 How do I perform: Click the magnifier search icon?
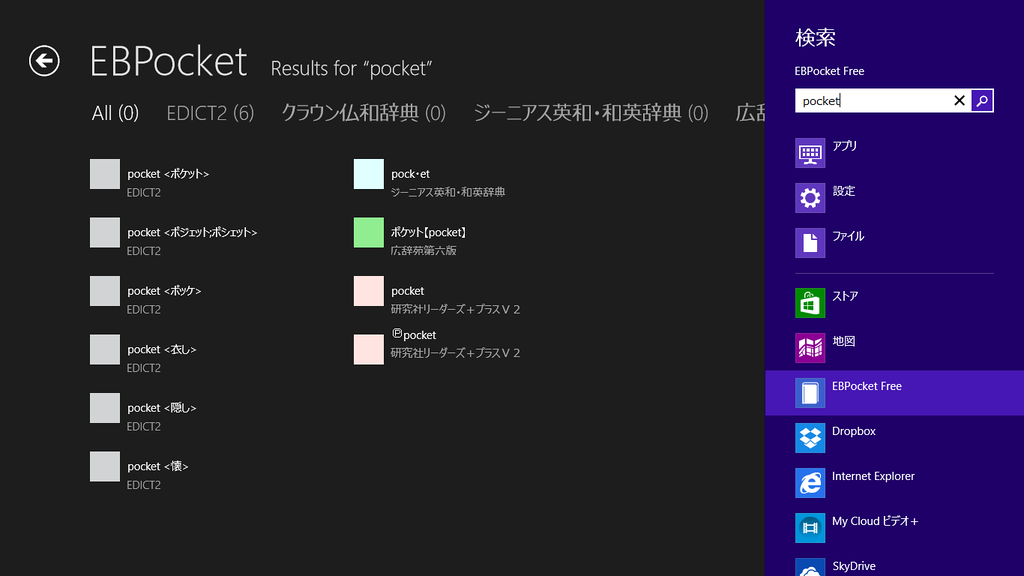pyautogui.click(x=982, y=100)
